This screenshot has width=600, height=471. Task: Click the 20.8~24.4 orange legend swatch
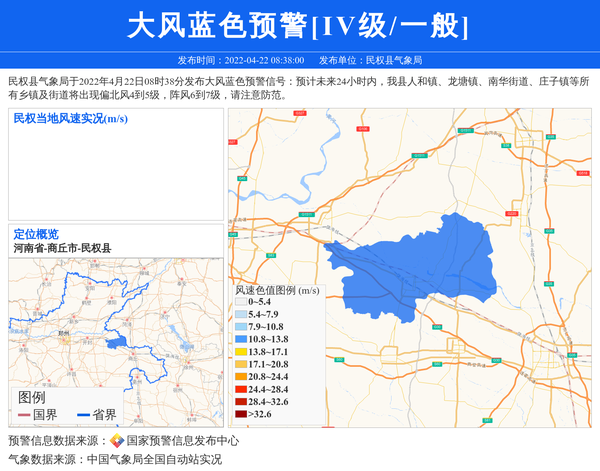click(x=240, y=377)
